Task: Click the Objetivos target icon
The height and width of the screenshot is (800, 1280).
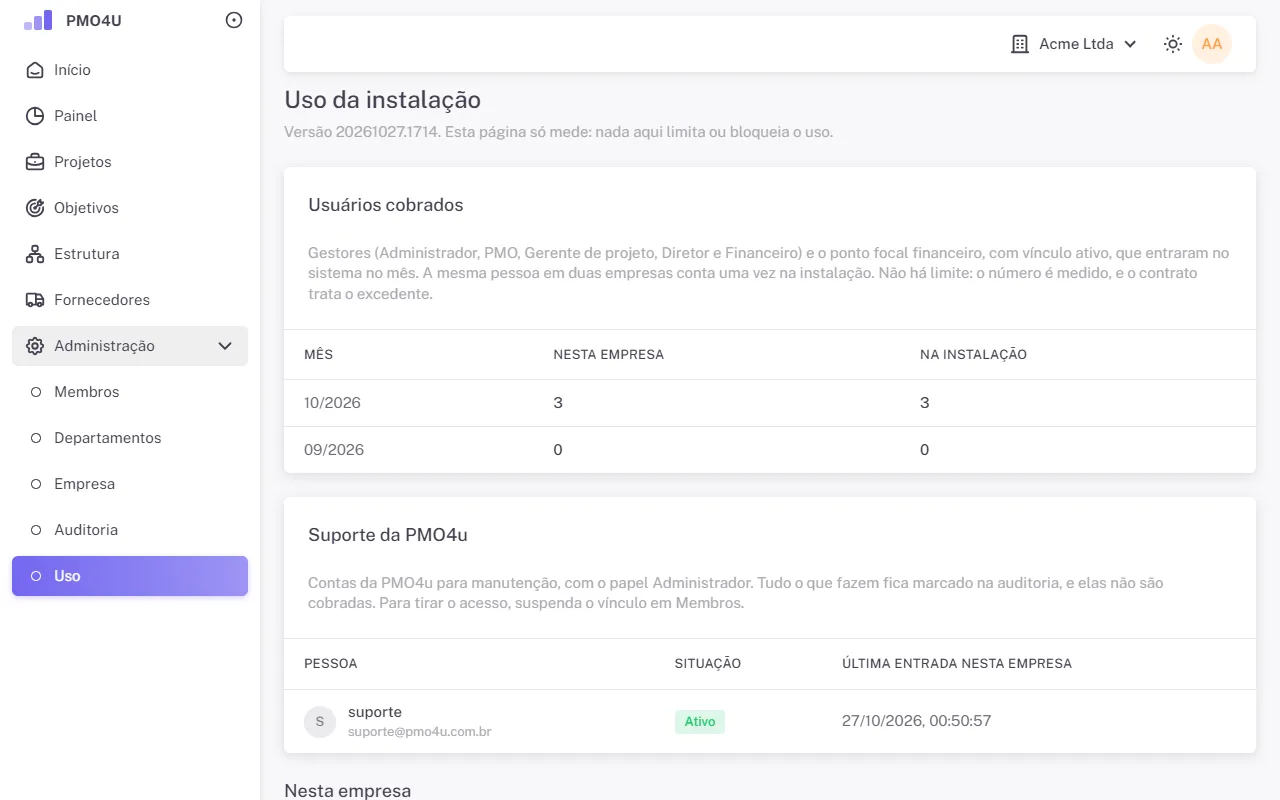Action: pos(35,208)
